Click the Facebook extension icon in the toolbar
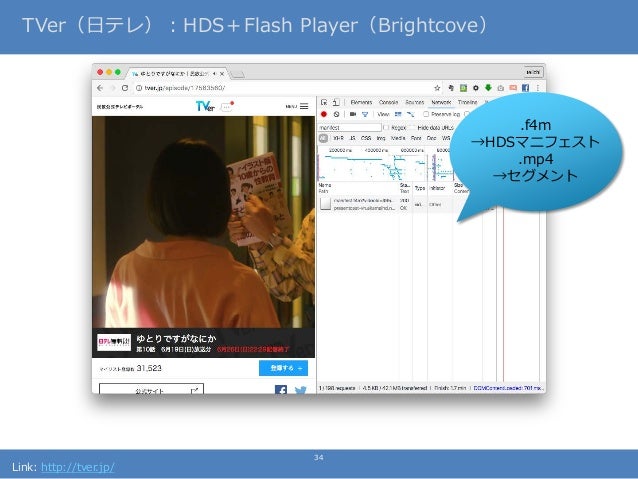The height and width of the screenshot is (479, 638). click(525, 88)
